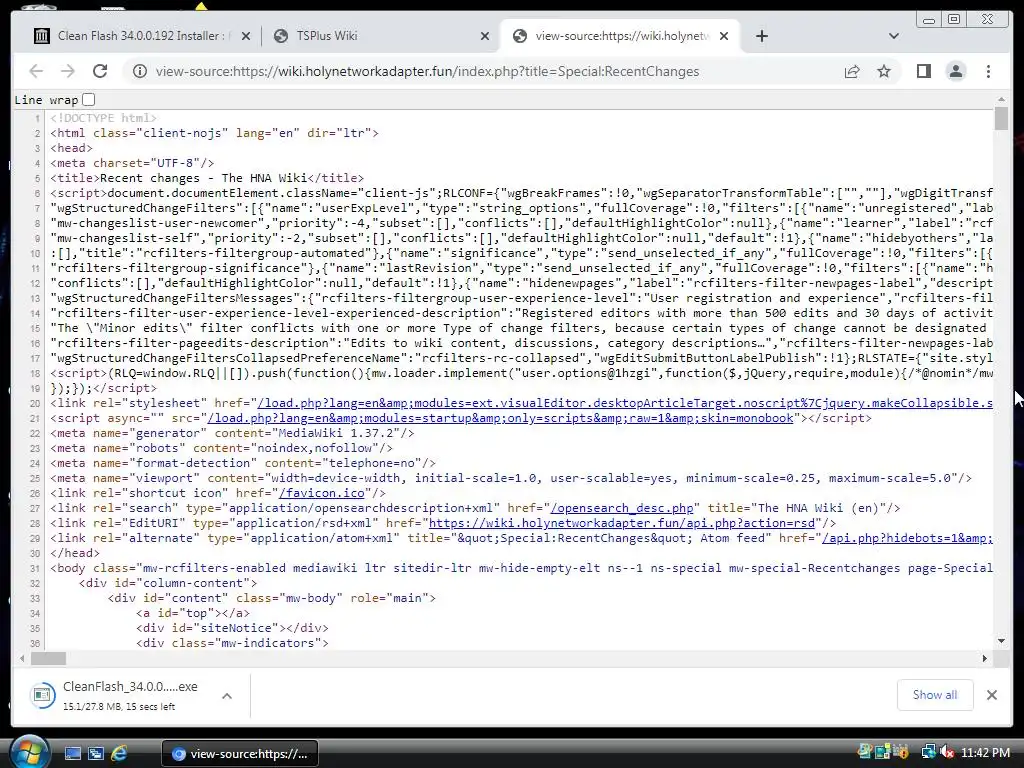1024x768 pixels.
Task: Open the side panel icon
Action: [923, 71]
